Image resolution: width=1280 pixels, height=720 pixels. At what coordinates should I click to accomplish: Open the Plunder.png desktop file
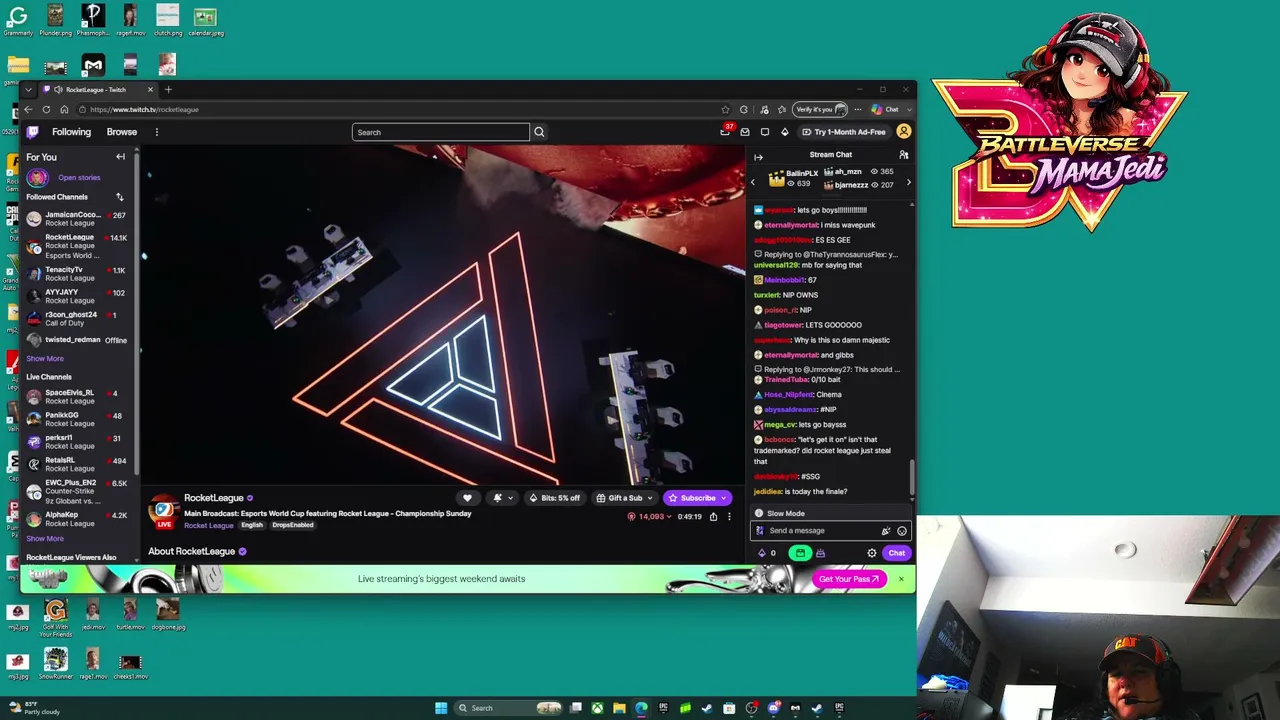(x=55, y=20)
